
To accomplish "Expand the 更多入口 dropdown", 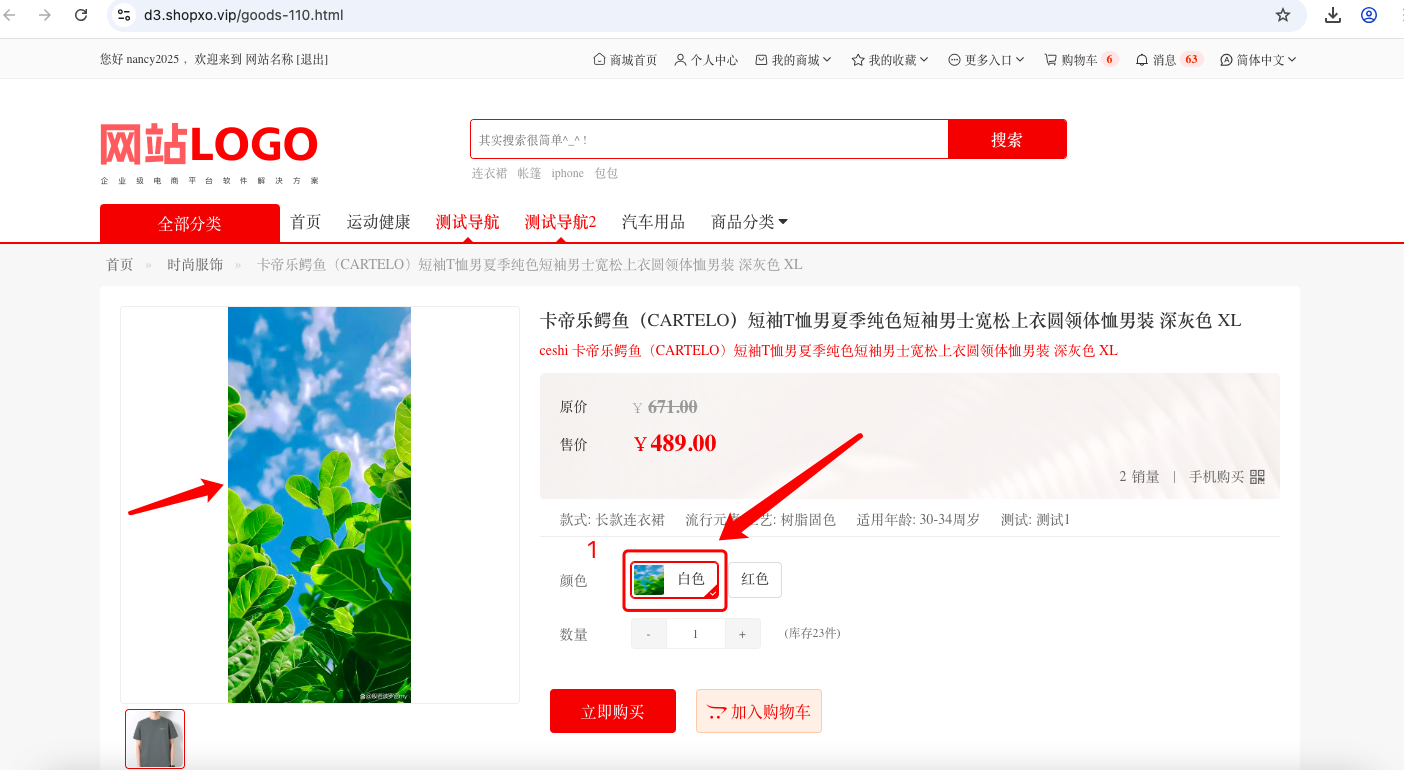I will (x=986, y=60).
